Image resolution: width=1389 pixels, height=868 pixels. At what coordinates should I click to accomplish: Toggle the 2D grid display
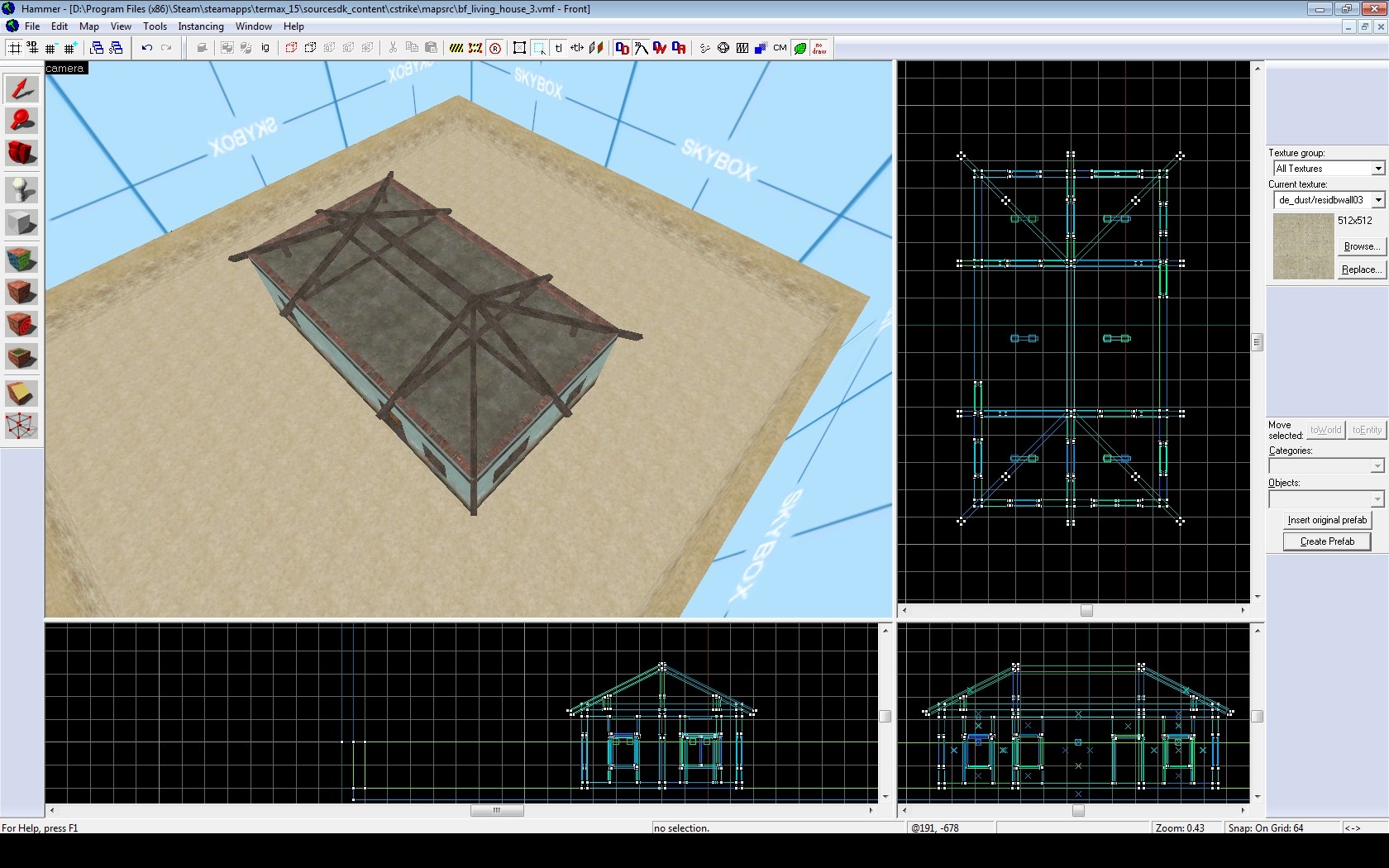(x=15, y=48)
